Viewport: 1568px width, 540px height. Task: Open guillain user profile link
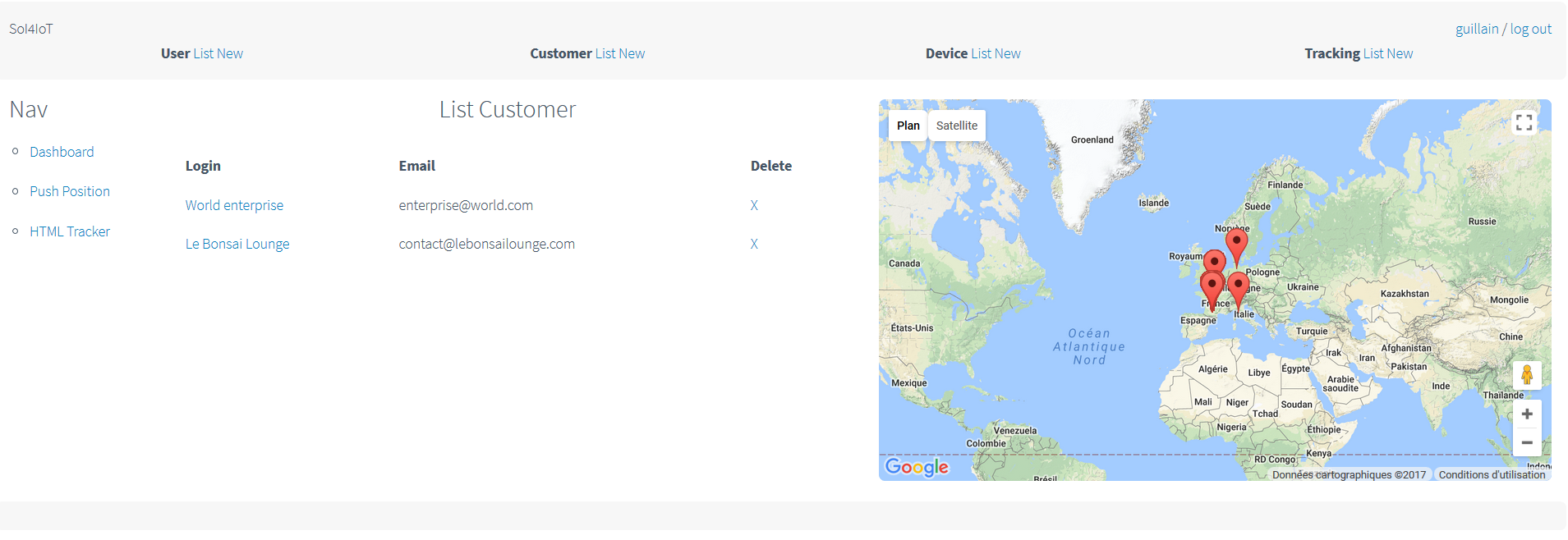point(1477,29)
